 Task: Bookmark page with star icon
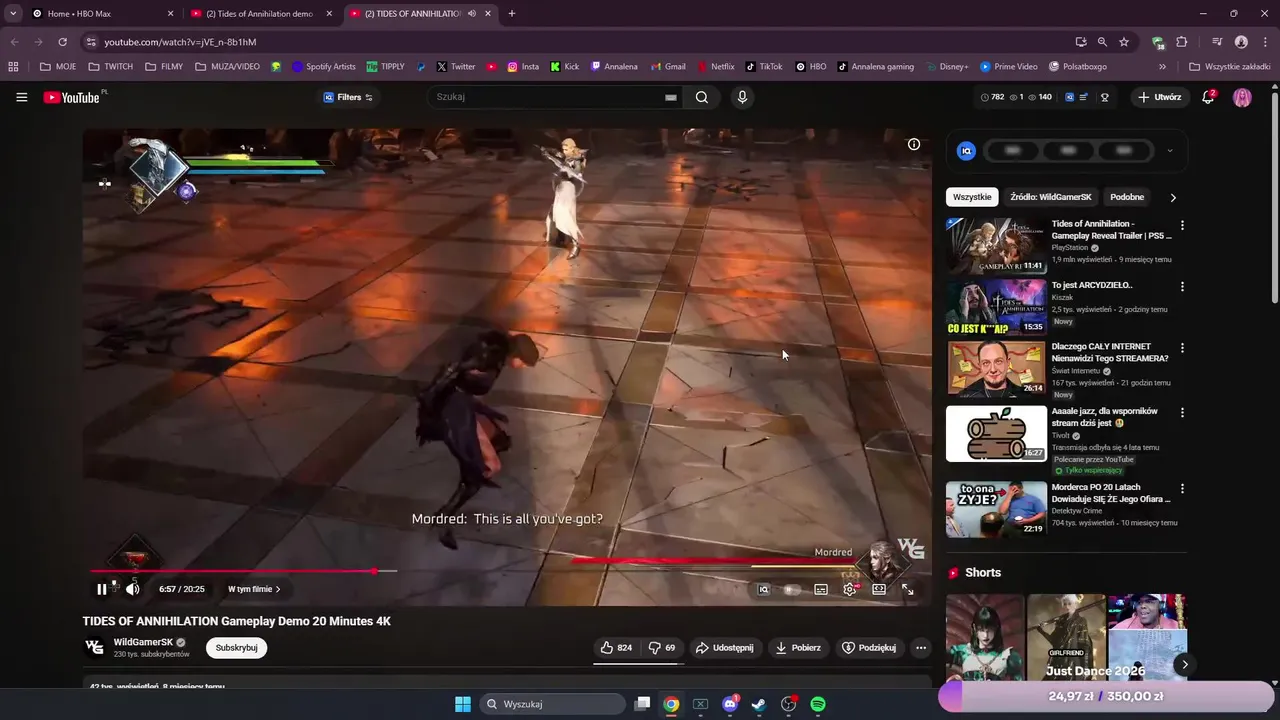(1124, 42)
